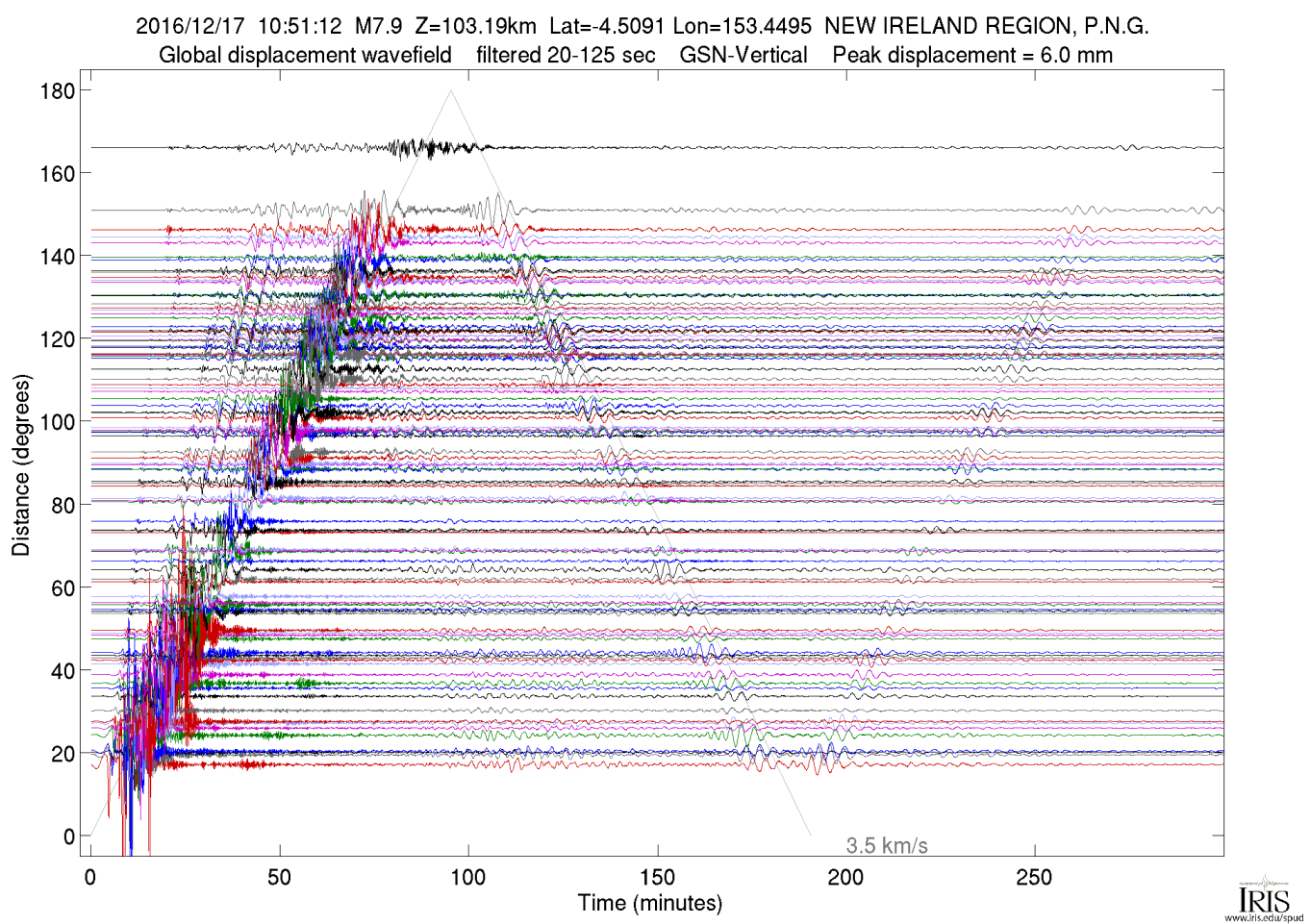The image size is (1310, 924).
Task: Click the 60 label on distance axis
Action: 63,588
